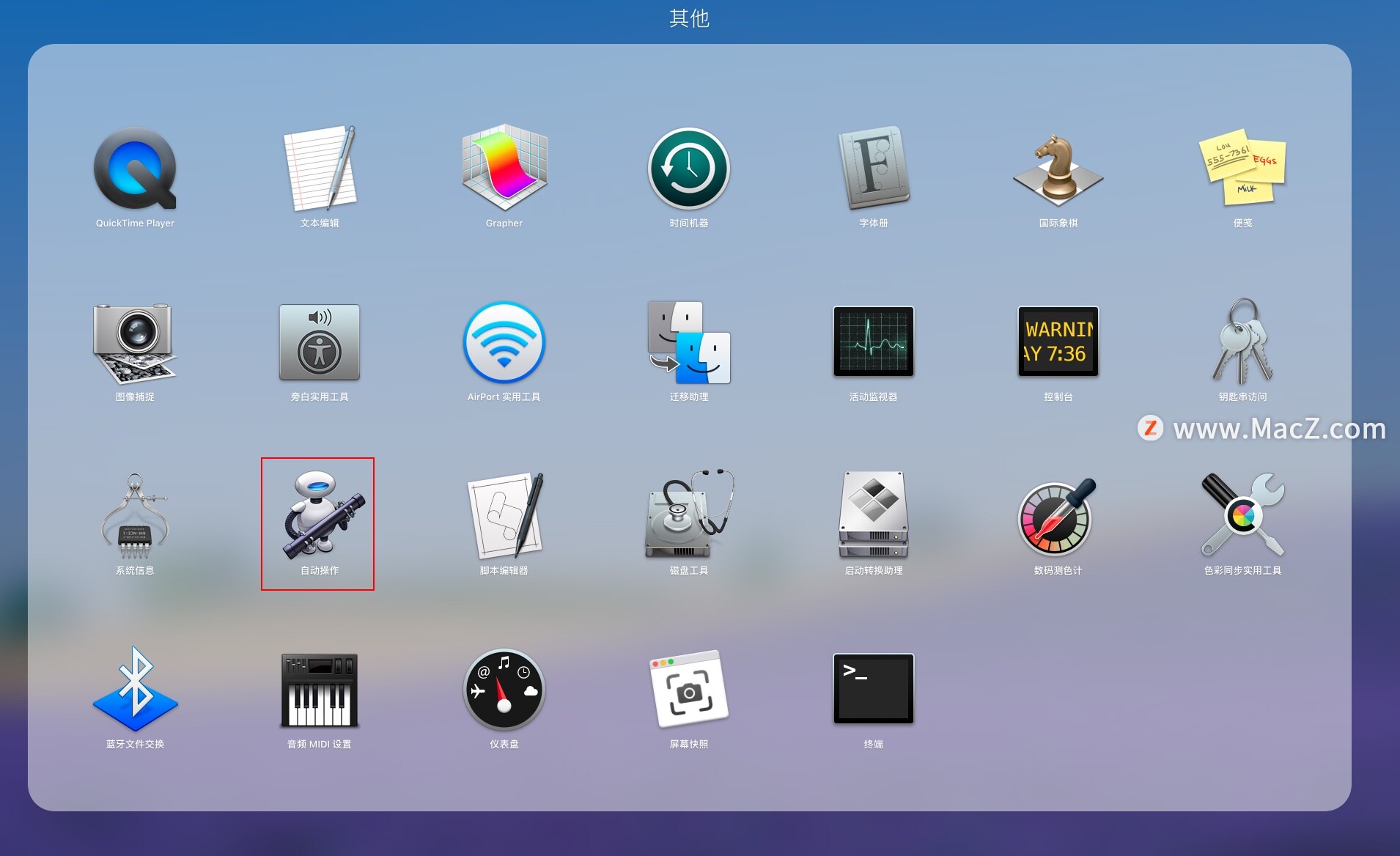Launch the 文本编辑 TextEdit icon
The image size is (1400, 856).
pos(320,169)
